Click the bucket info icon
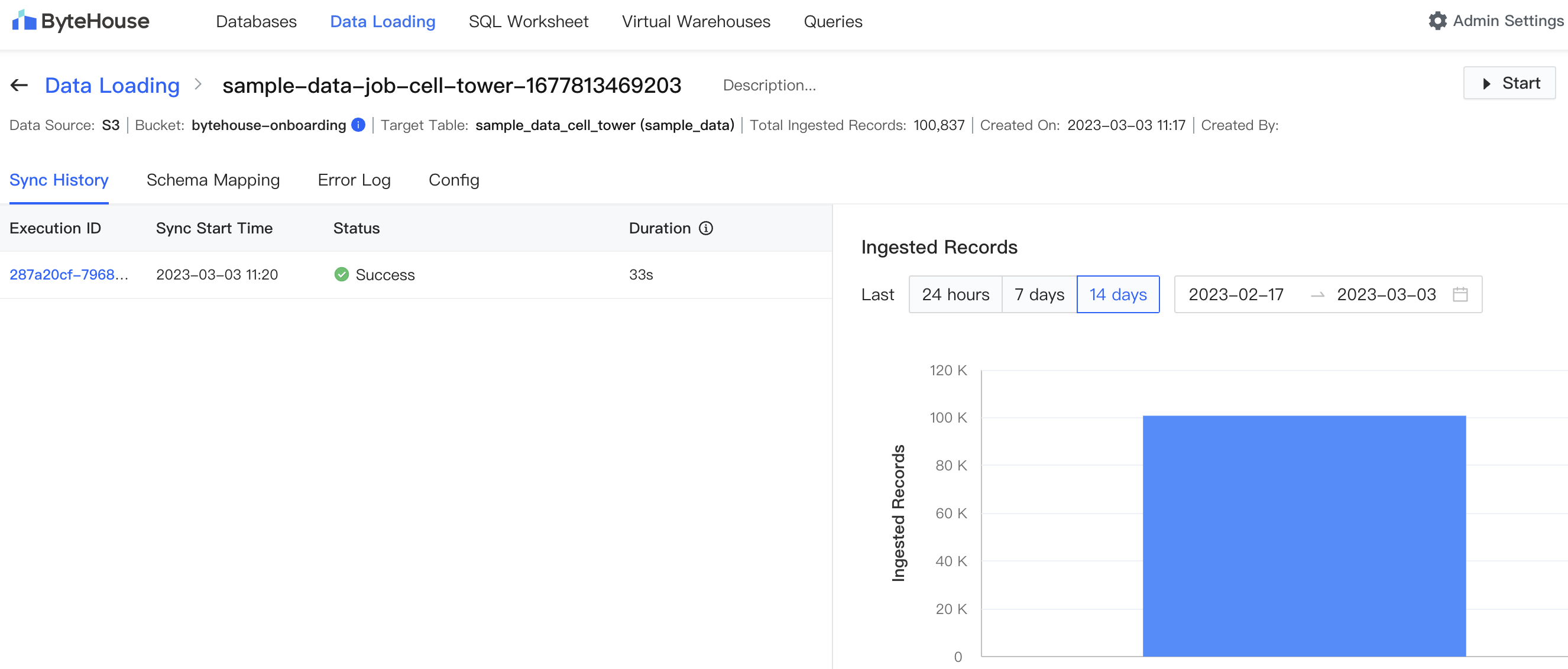This screenshot has height=669, width=1568. click(358, 125)
